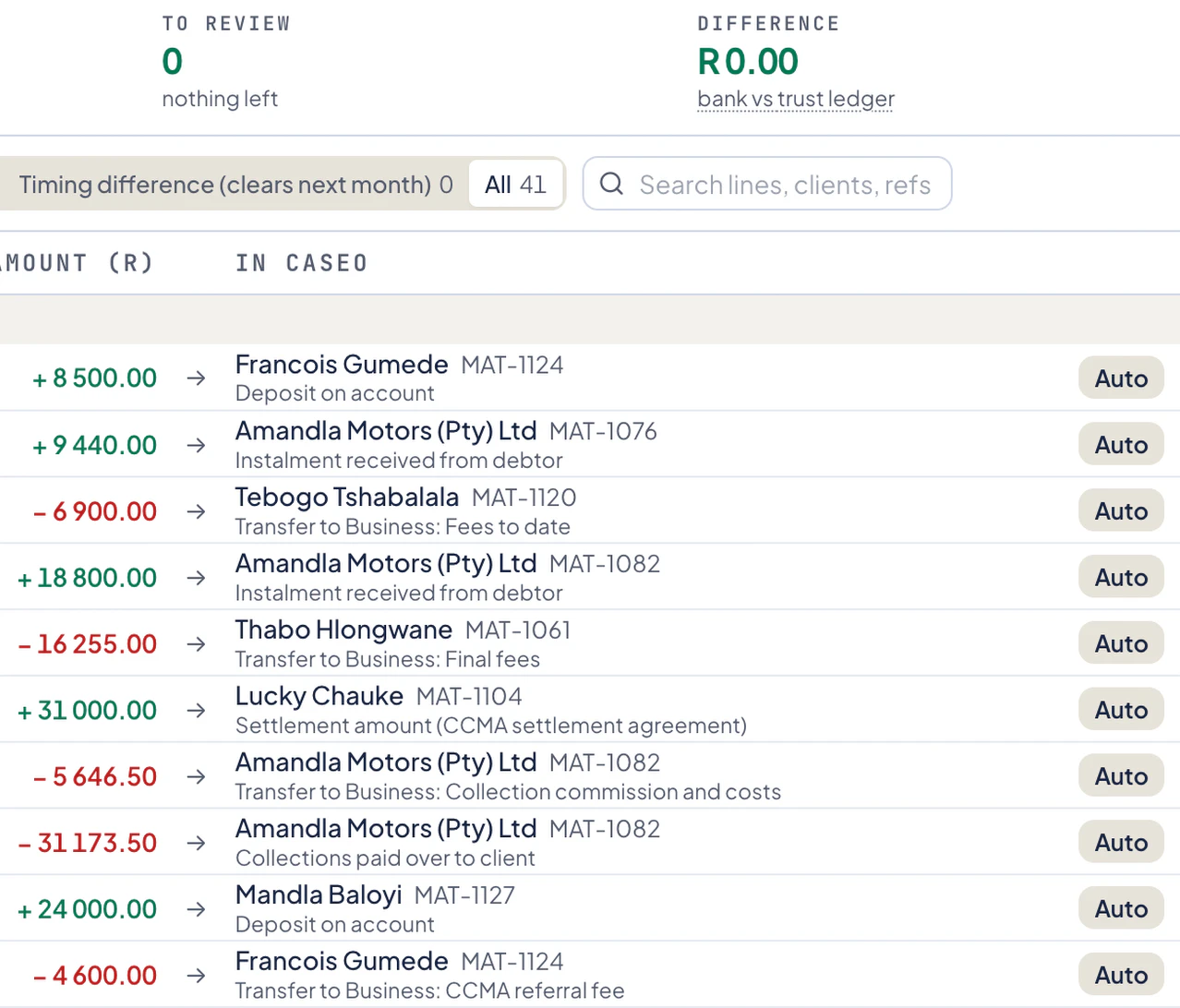Click Auto badge for Francois Gumede deposit

coord(1121,378)
